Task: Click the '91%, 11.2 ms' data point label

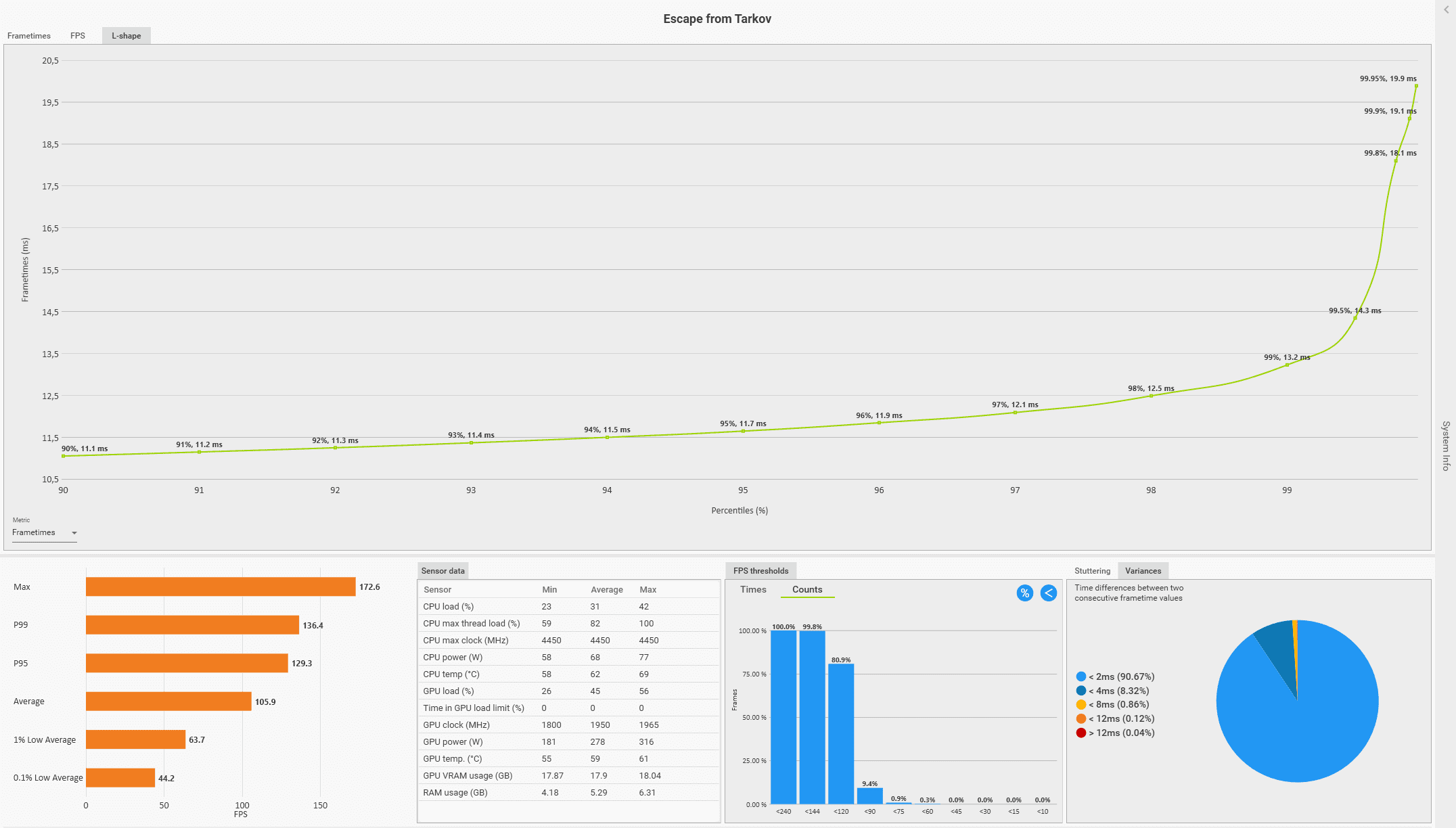Action: [x=199, y=444]
